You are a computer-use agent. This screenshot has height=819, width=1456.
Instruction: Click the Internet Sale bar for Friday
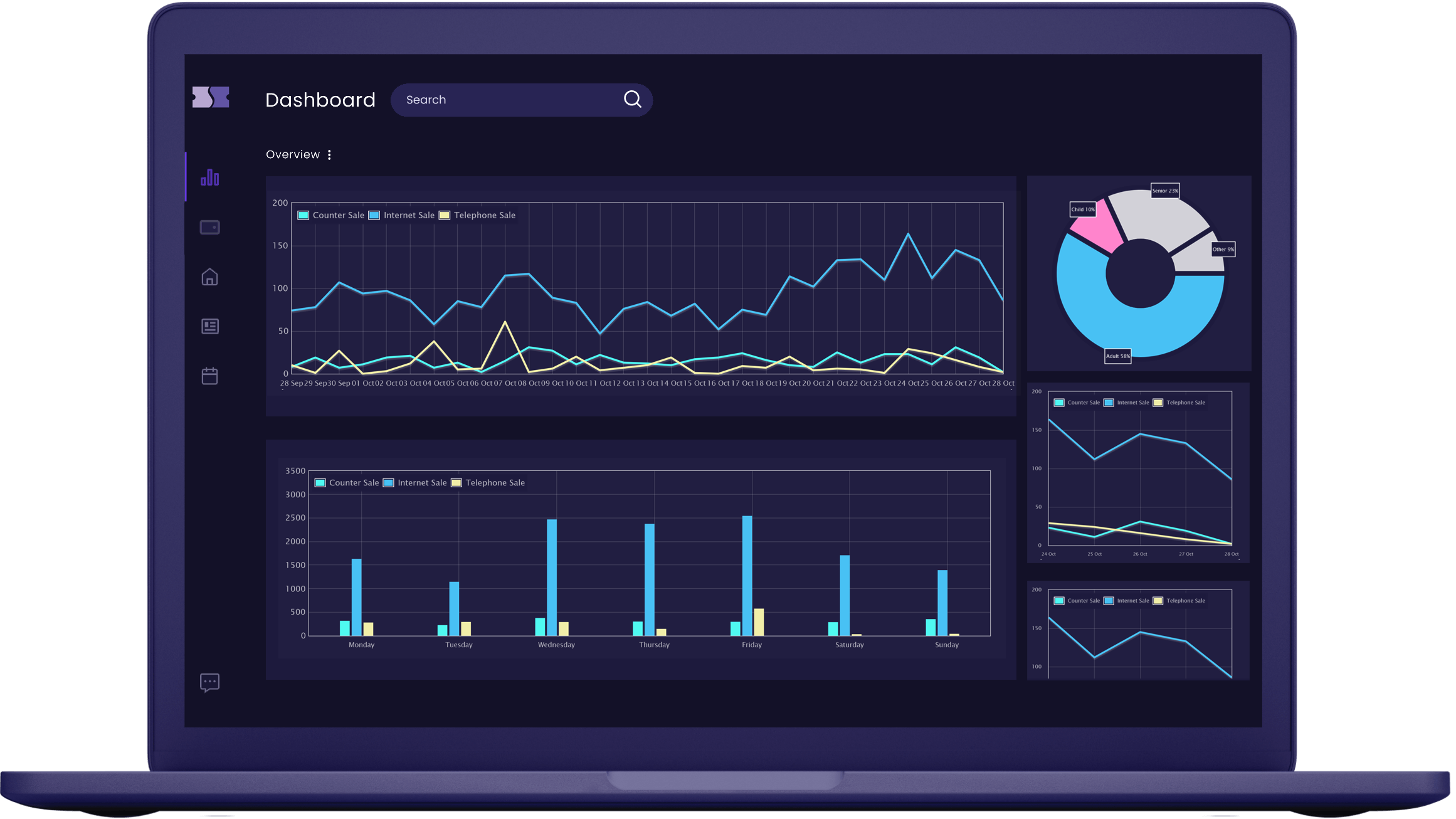pyautogui.click(x=747, y=576)
